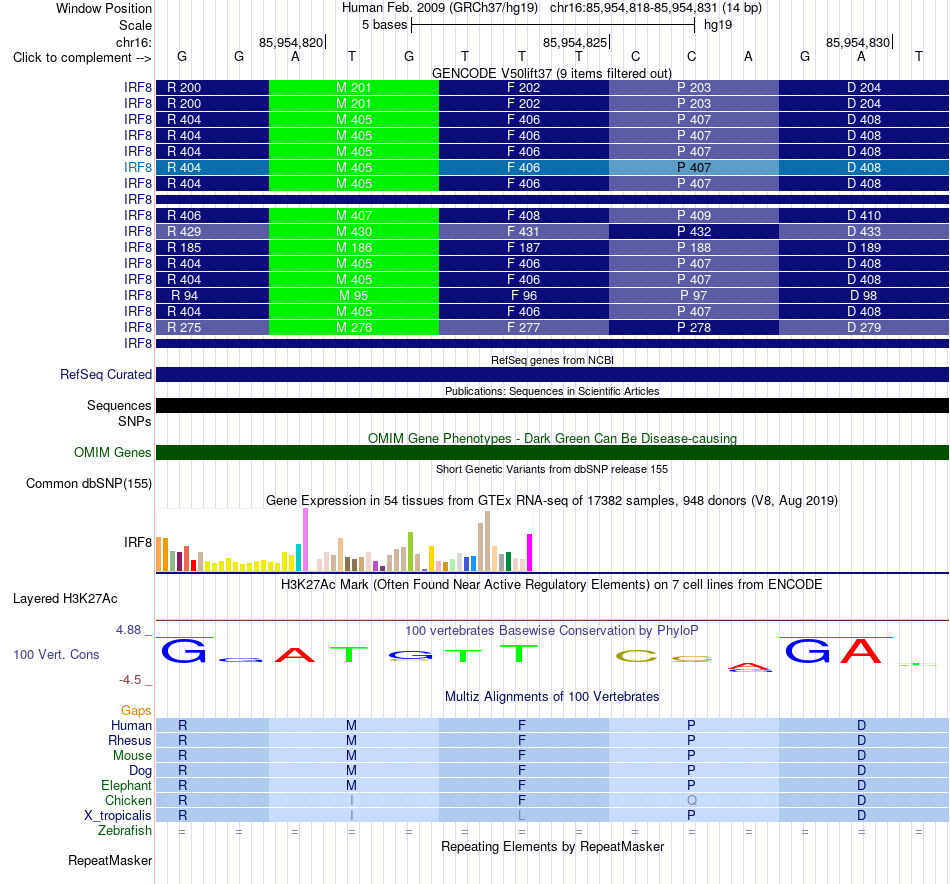
Task: Click the Gaps label in Multiz track
Action: tap(136, 710)
